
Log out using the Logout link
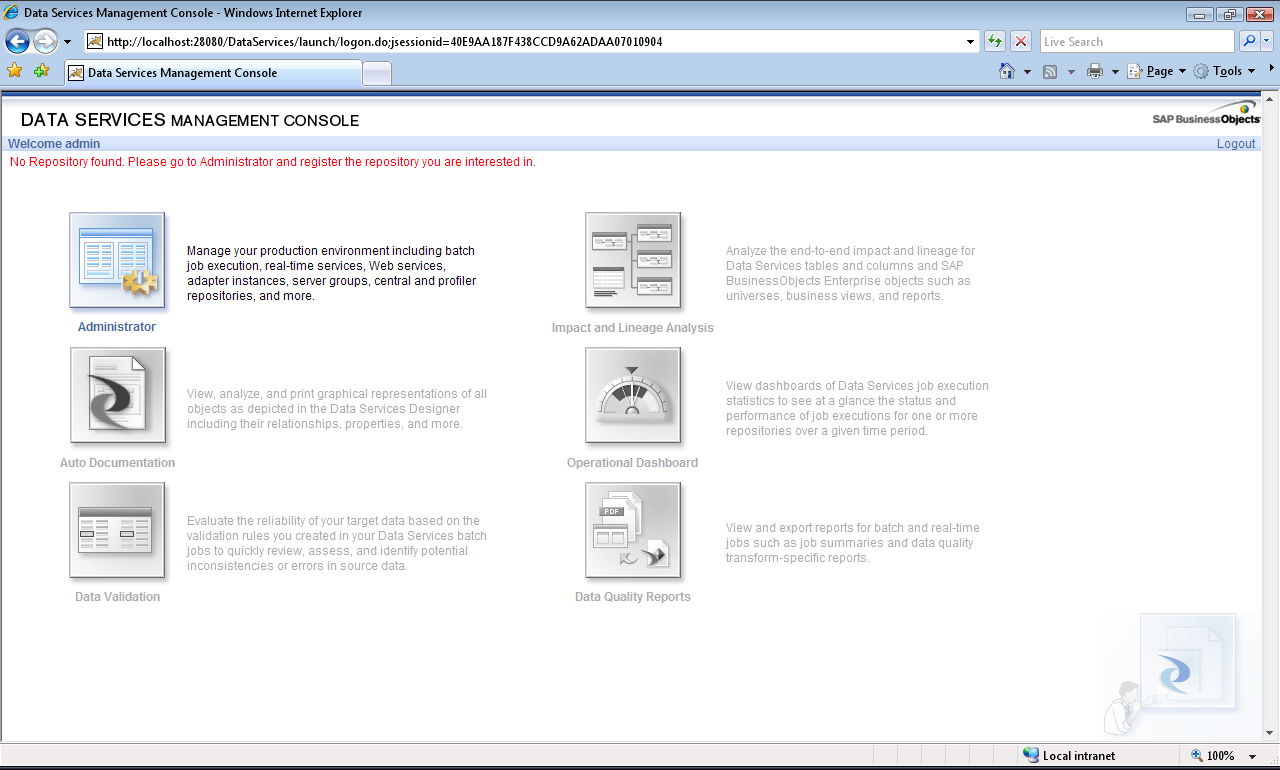tap(1236, 144)
